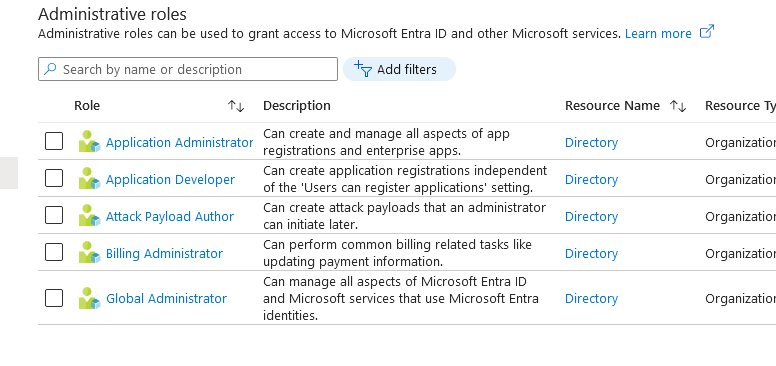Screen dimensions: 776x366
Task: Click the external link icon beside Learn more
Action: 707,32
